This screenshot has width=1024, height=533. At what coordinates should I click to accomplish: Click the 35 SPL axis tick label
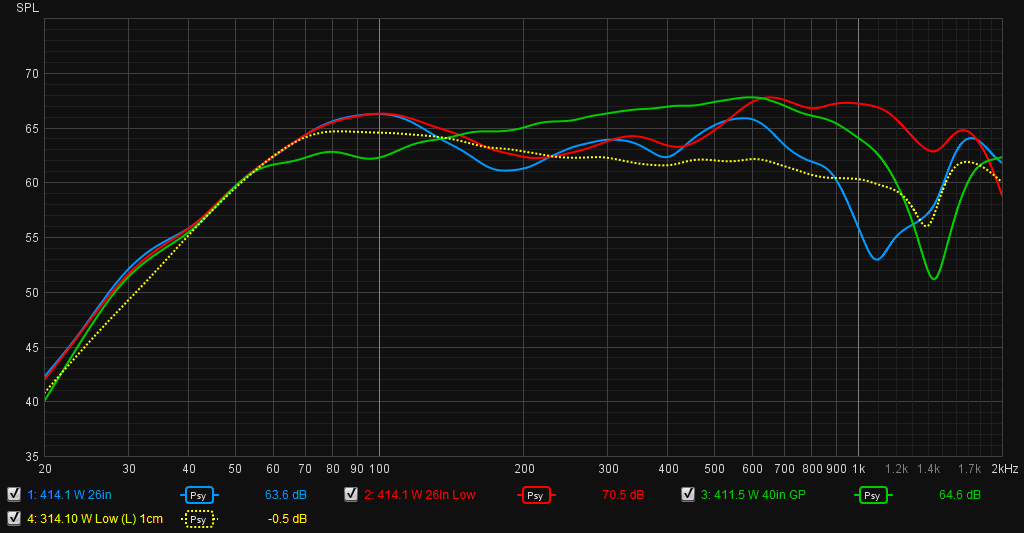tap(32, 457)
